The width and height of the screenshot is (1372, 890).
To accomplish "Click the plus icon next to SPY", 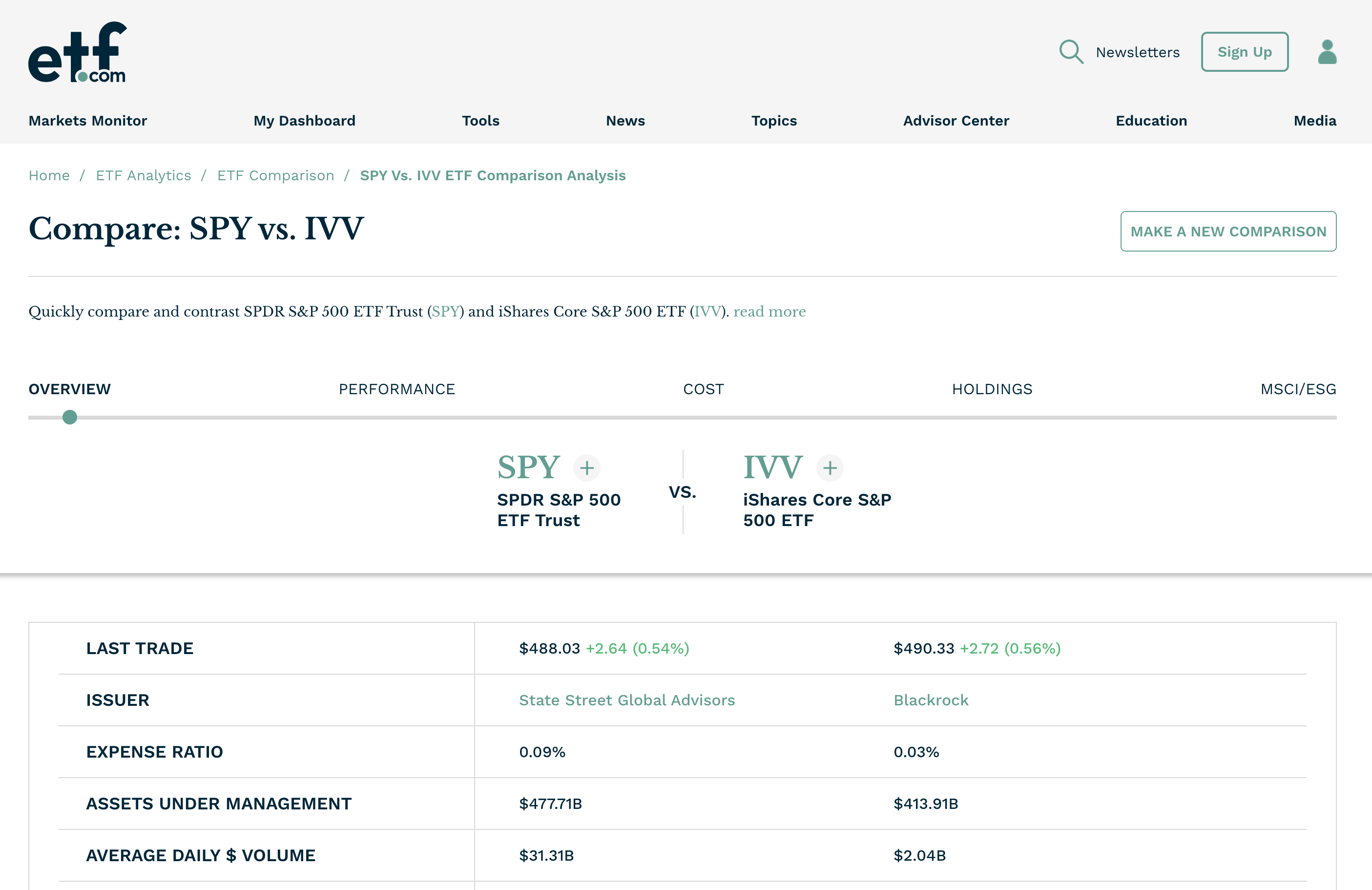I will click(587, 468).
